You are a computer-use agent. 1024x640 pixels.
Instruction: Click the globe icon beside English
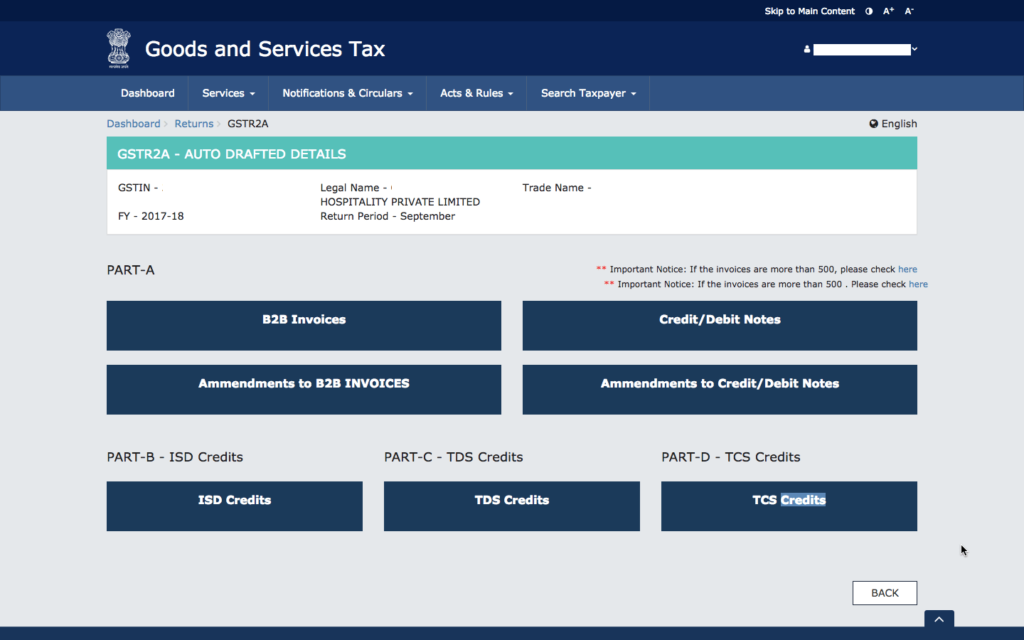pyautogui.click(x=872, y=123)
